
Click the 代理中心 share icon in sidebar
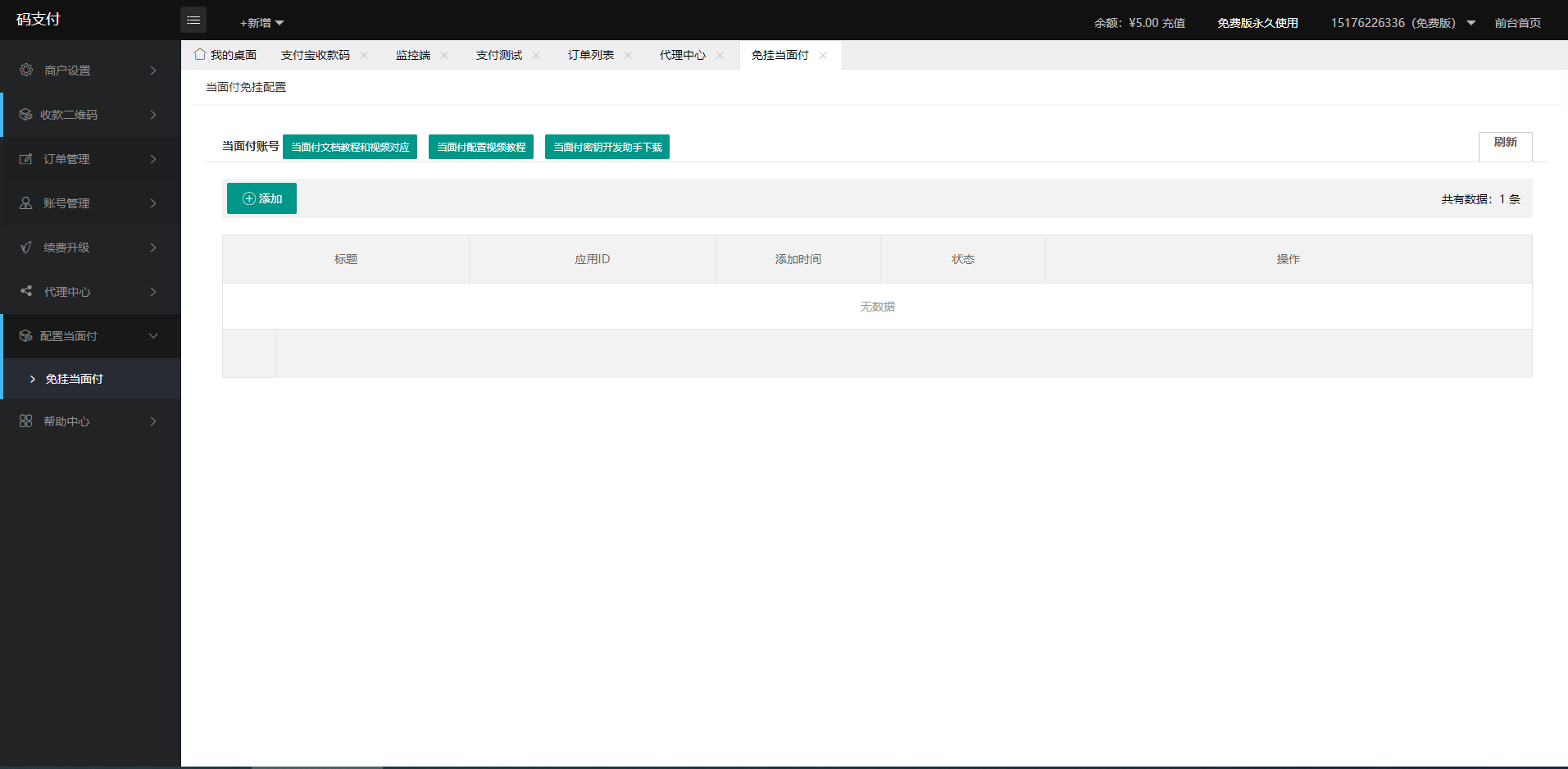pos(26,291)
